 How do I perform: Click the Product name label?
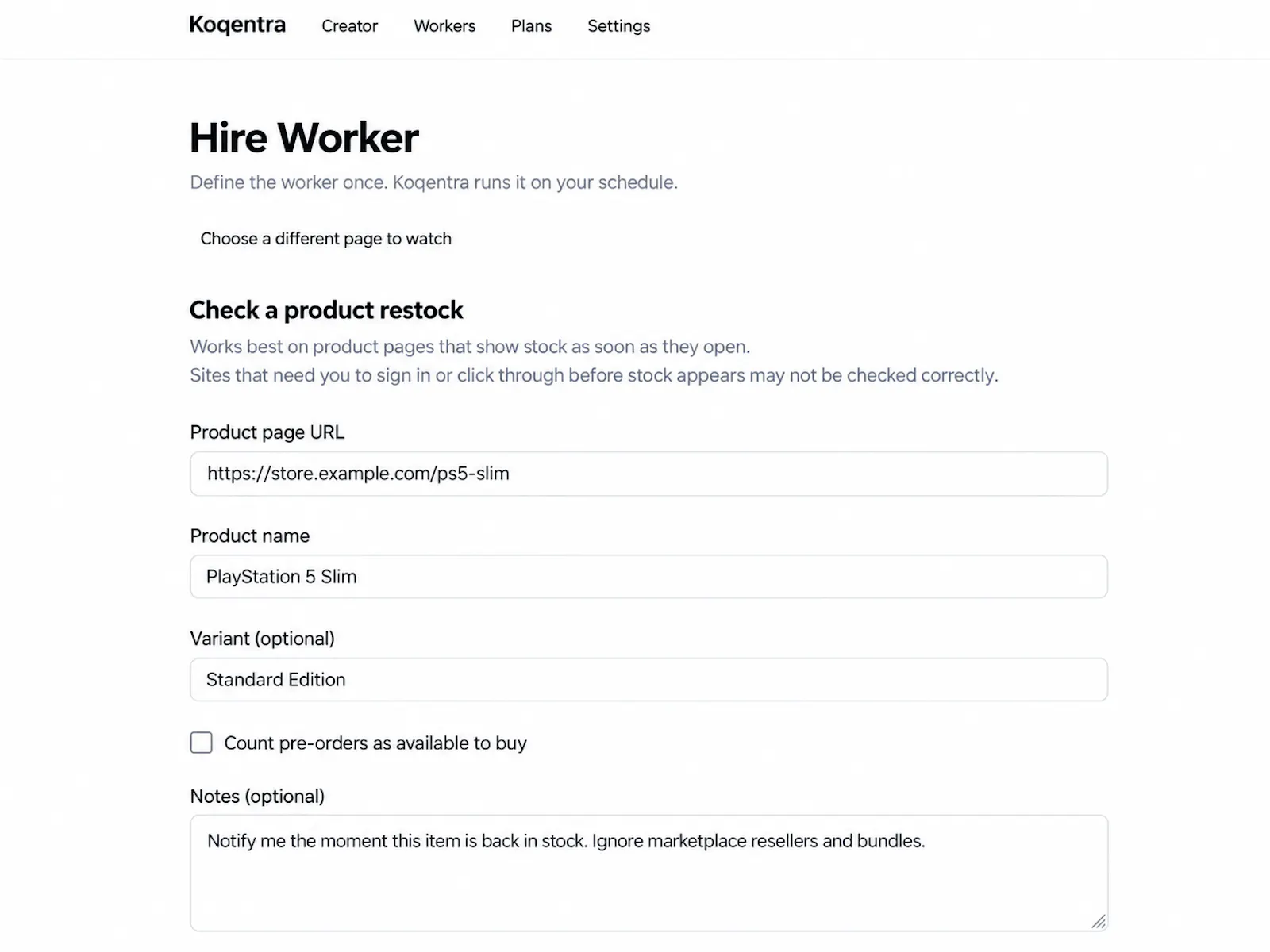click(250, 535)
